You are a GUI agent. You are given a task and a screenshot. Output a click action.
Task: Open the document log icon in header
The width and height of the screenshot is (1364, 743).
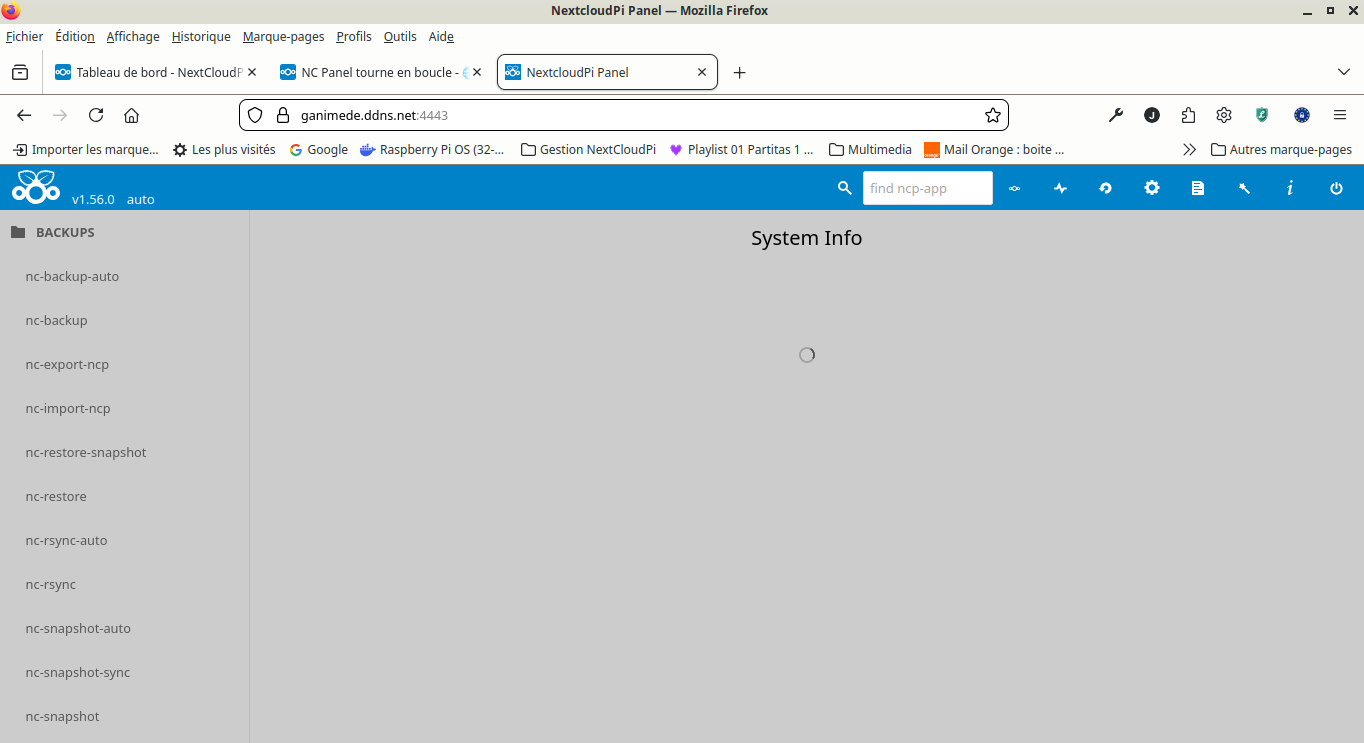(1198, 188)
